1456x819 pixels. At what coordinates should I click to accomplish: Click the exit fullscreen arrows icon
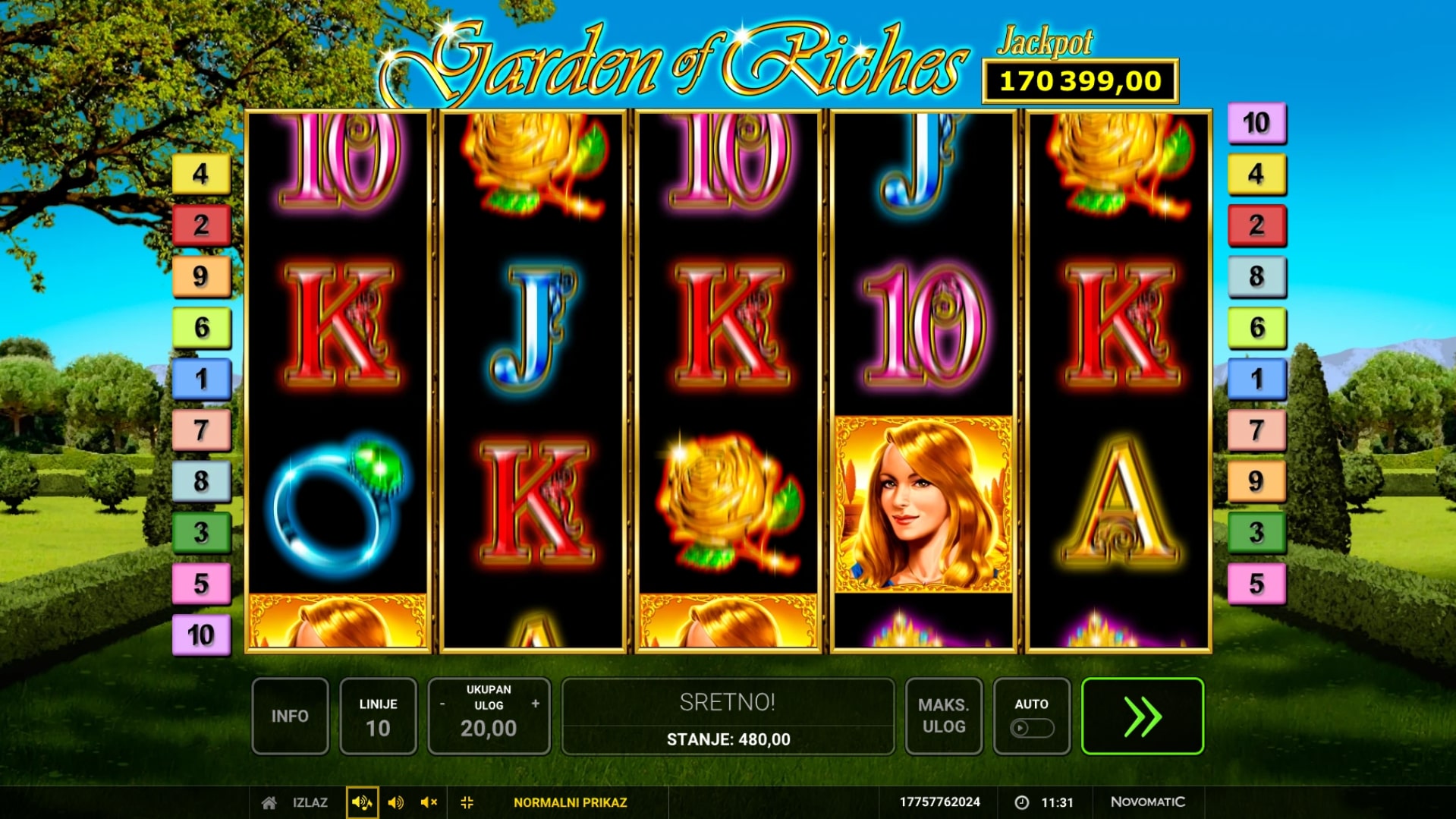click(467, 802)
